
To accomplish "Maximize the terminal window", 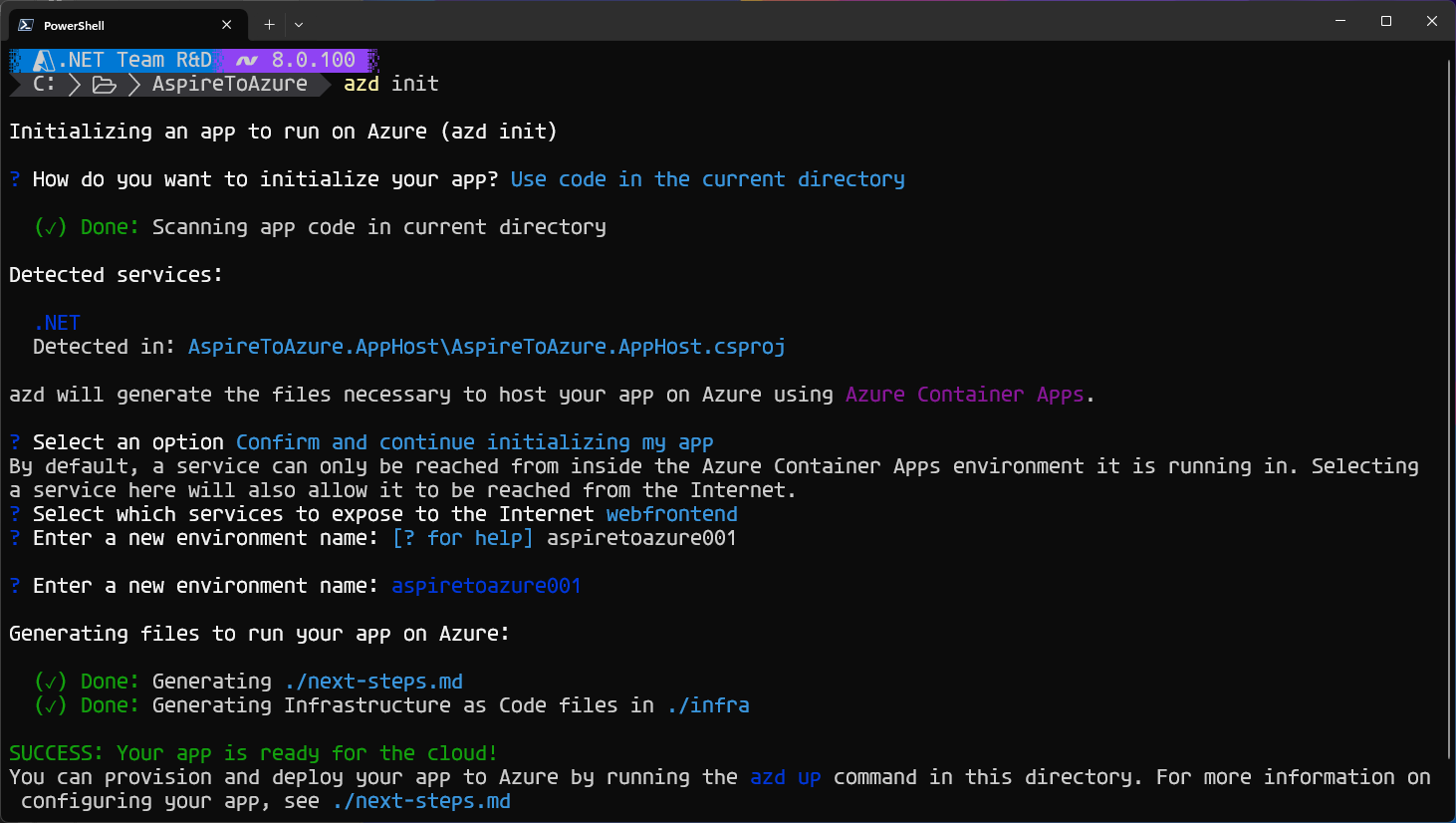I will (1386, 21).
